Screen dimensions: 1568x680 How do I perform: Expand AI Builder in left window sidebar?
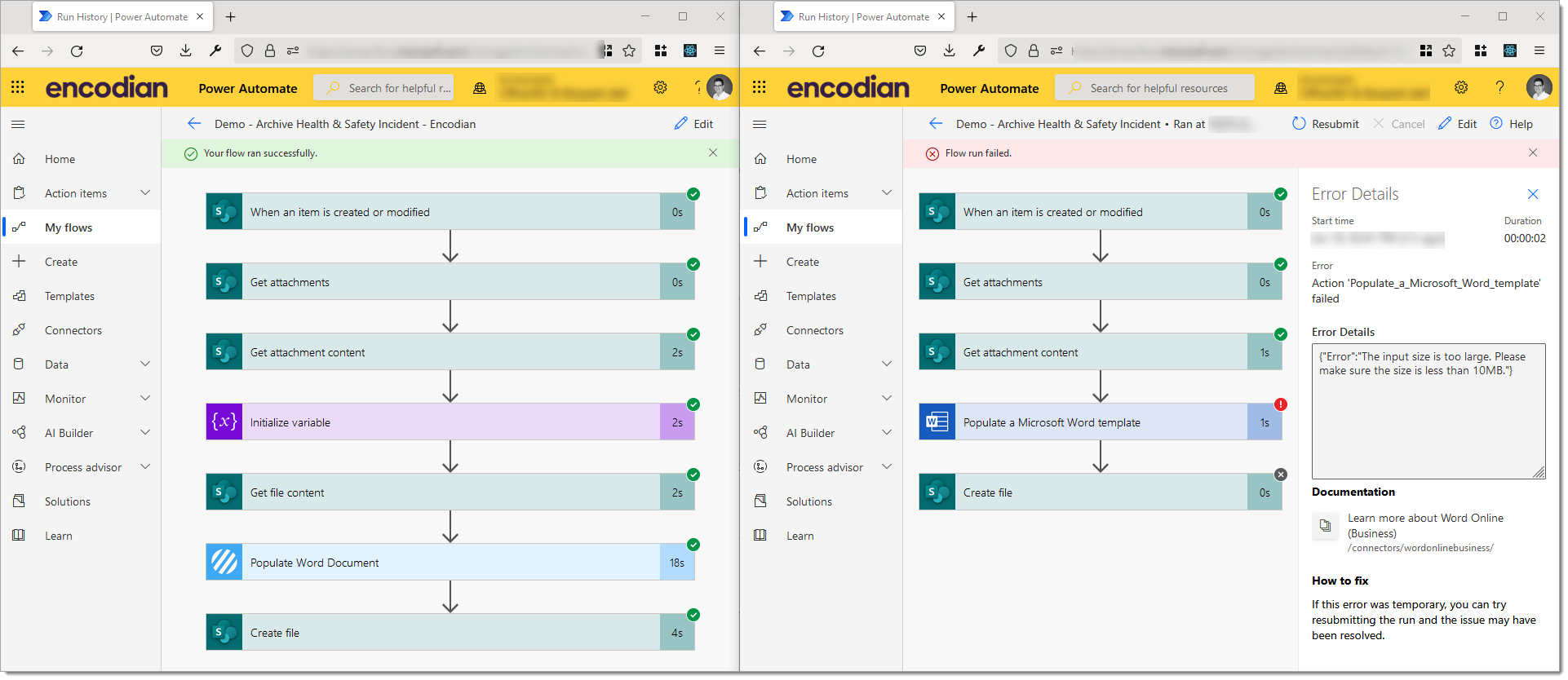tap(145, 432)
